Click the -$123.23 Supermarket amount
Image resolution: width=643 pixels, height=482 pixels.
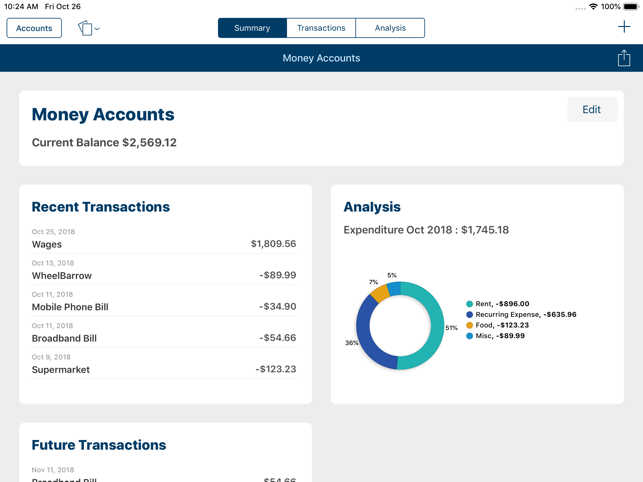276,369
